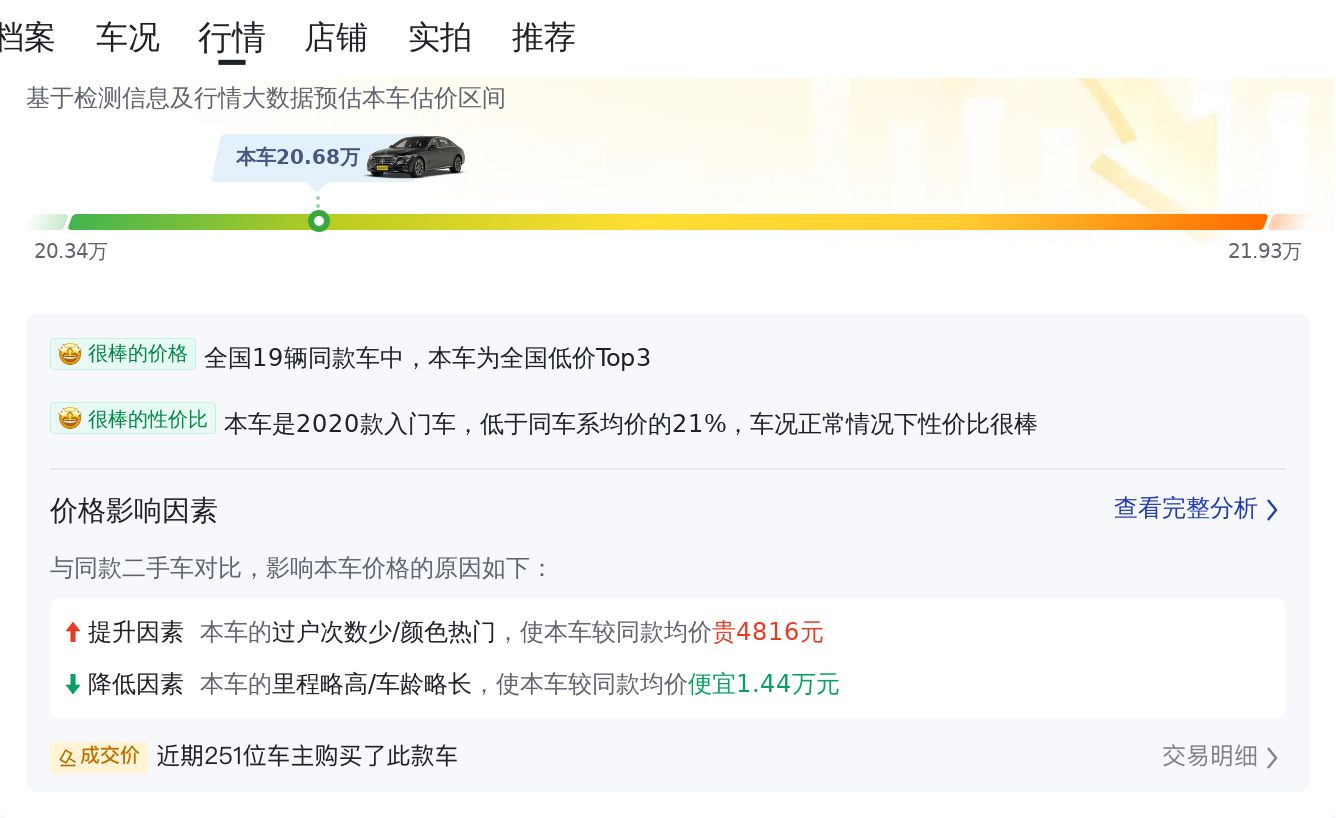The image size is (1336, 818).
Task: Click the red up-arrow 提升因素 icon
Action: (x=72, y=632)
